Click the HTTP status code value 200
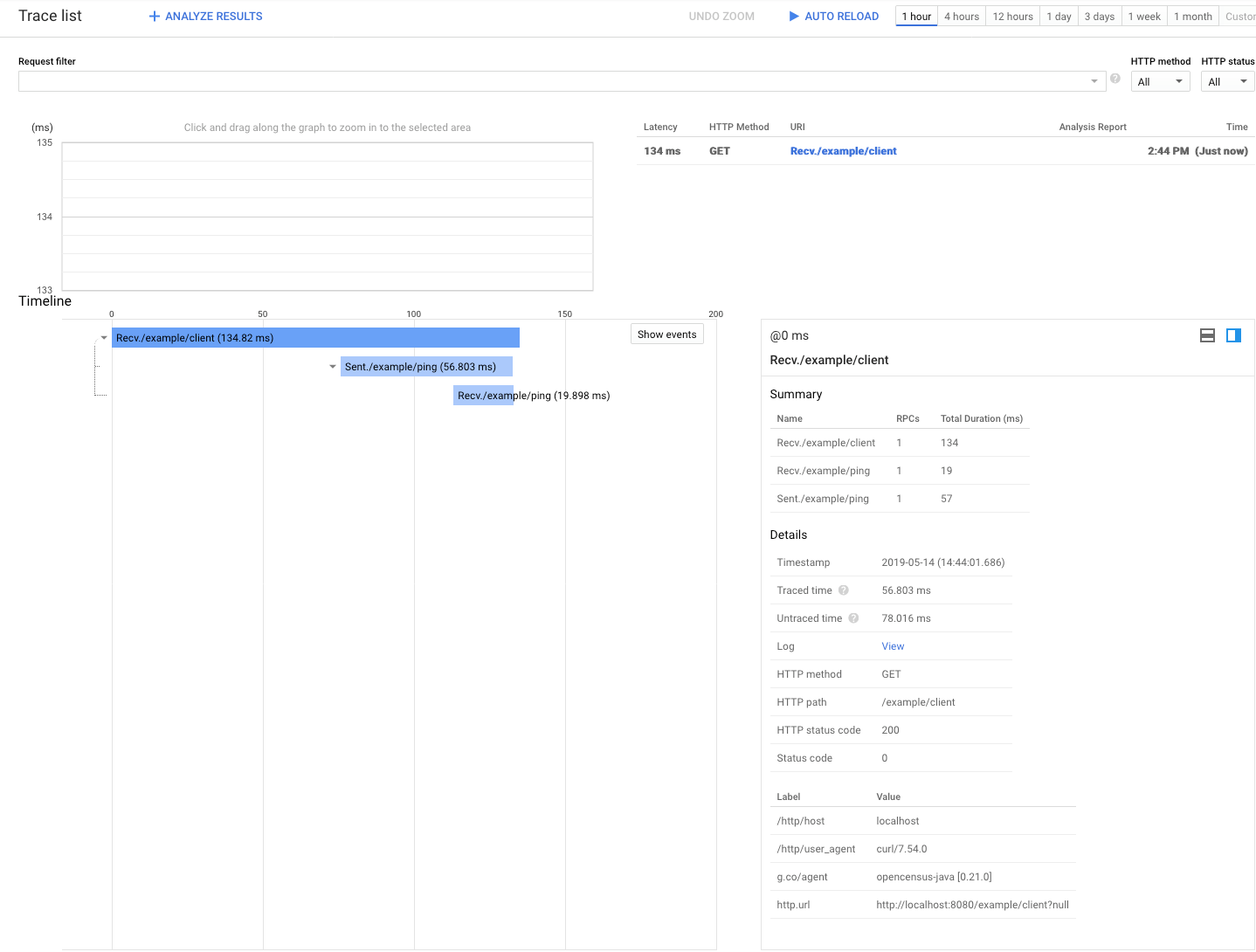Screen dimensions: 1256x952 pyautogui.click(x=891, y=730)
